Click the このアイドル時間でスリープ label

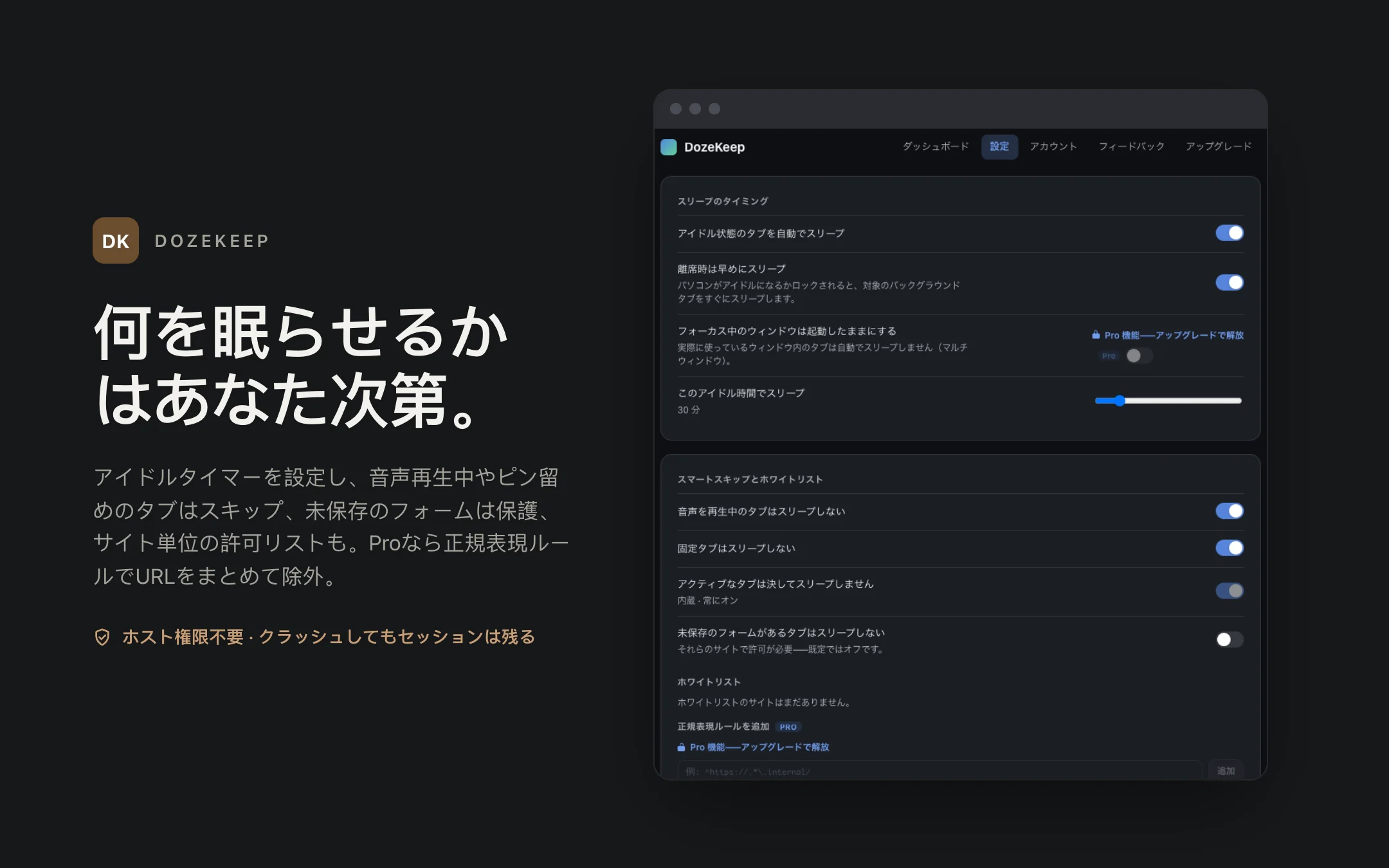741,393
